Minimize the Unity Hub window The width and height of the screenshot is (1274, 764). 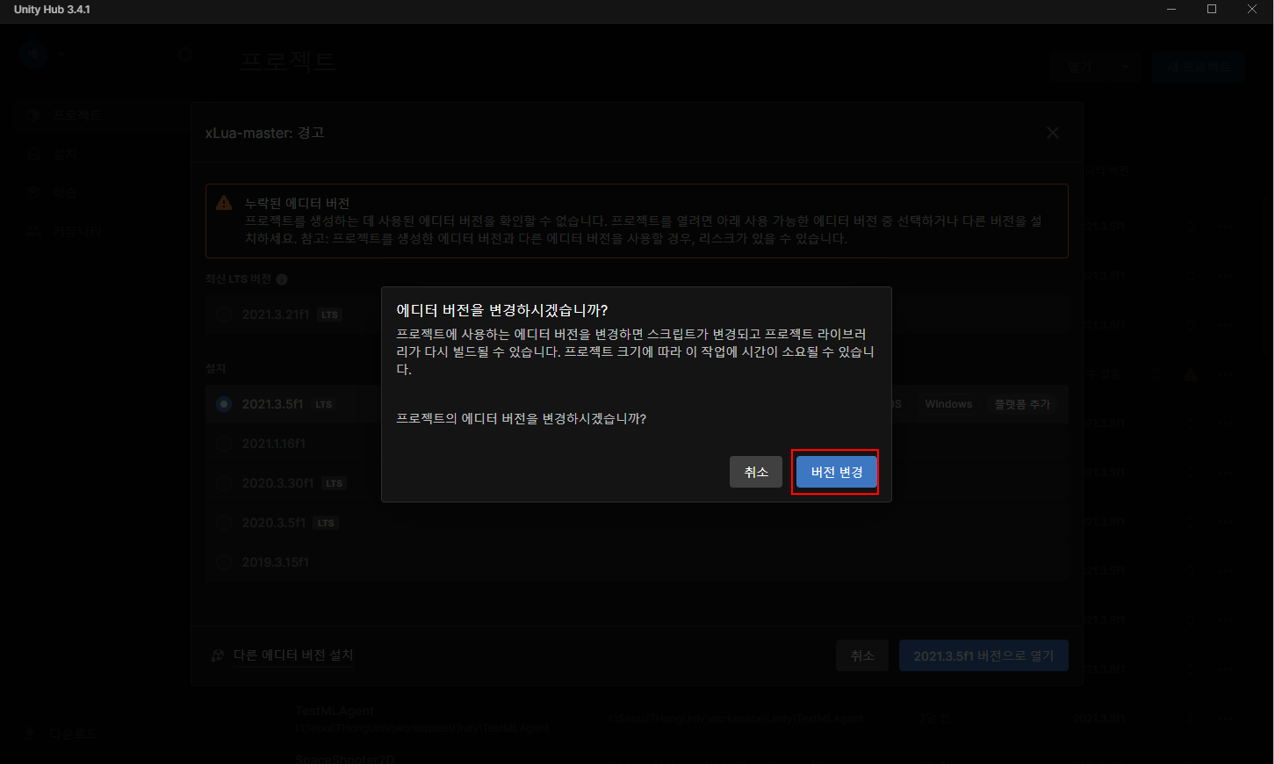tap(1171, 9)
